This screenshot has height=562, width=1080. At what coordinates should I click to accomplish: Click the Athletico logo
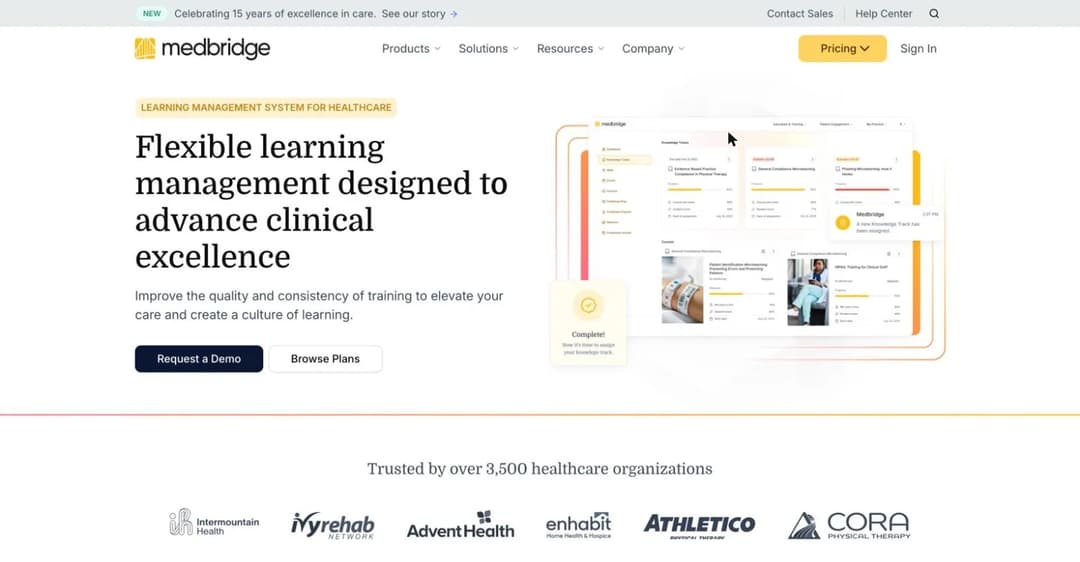(699, 525)
